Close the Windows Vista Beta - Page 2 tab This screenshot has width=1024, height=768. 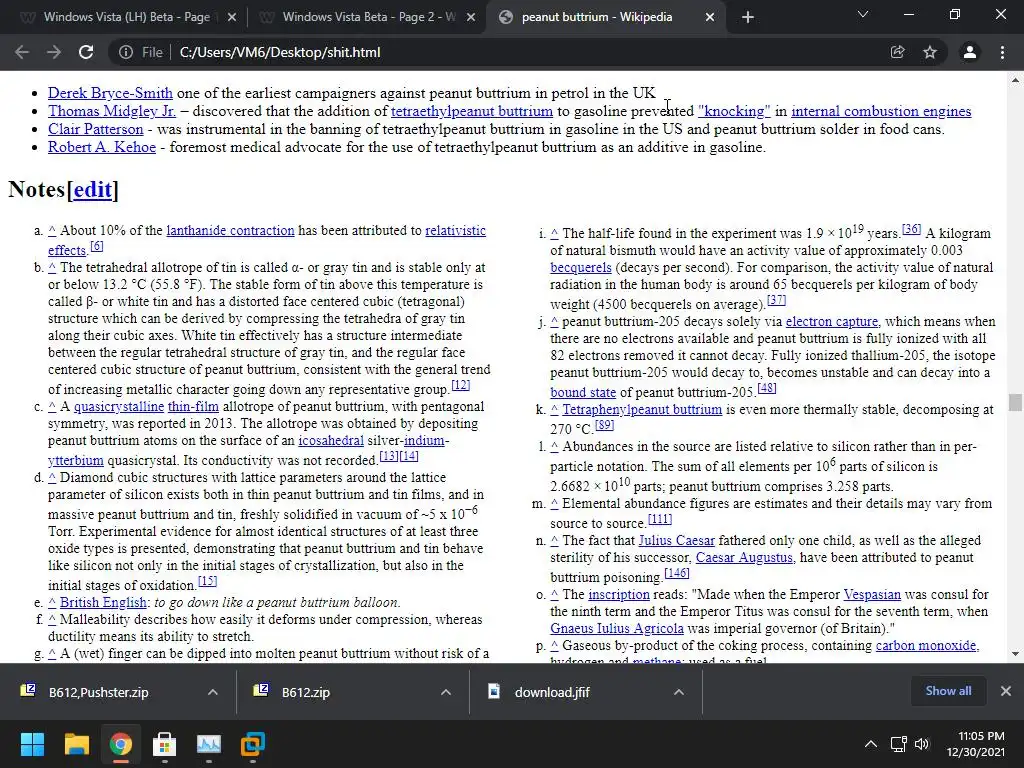[471, 18]
